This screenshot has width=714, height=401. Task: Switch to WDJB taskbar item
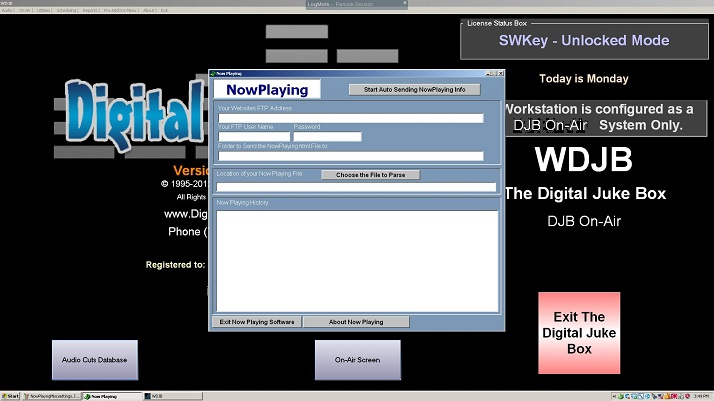click(157, 396)
